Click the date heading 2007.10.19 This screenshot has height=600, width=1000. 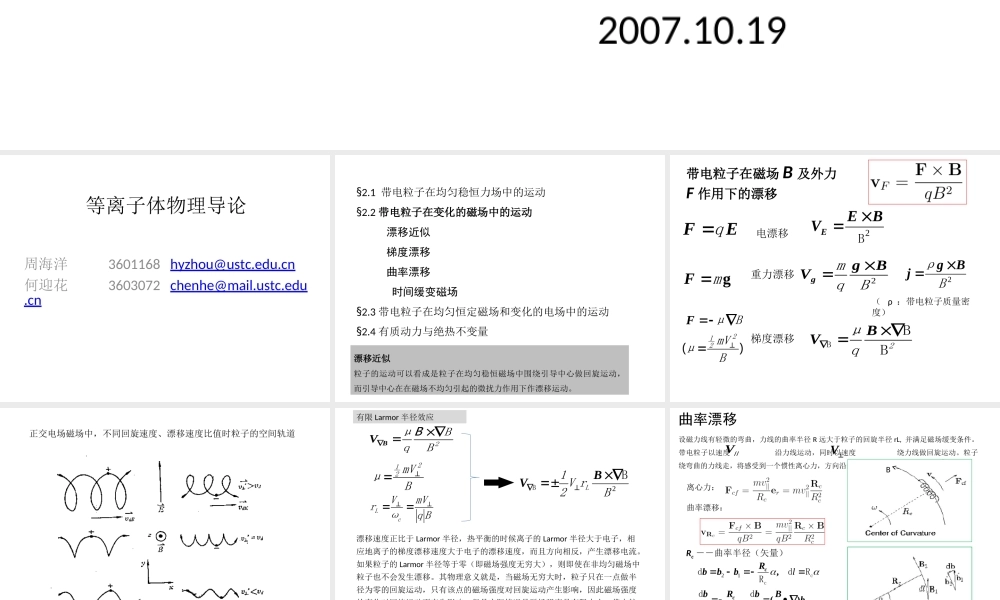(x=692, y=31)
